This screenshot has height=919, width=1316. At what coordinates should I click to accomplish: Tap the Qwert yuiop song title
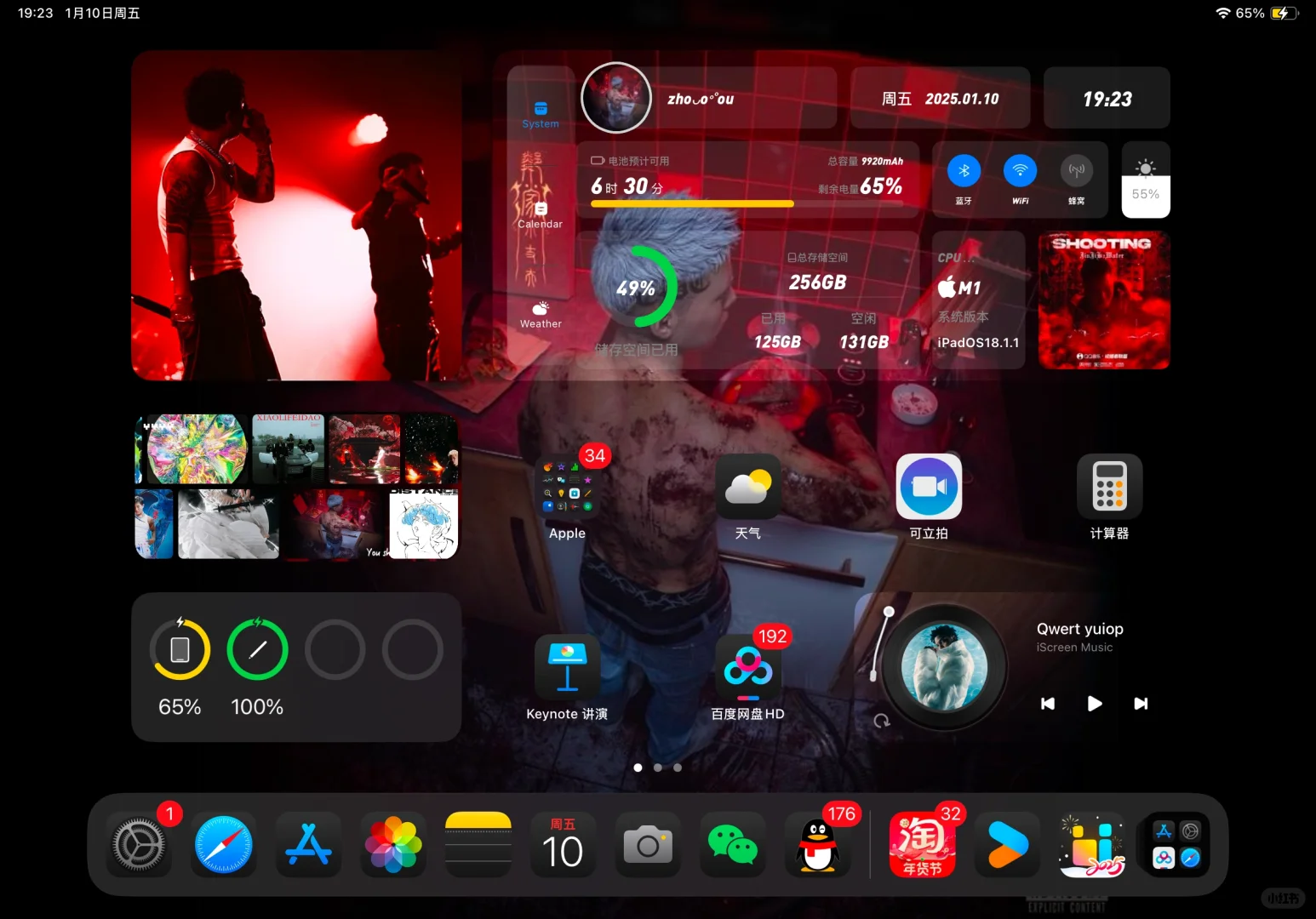tap(1080, 629)
